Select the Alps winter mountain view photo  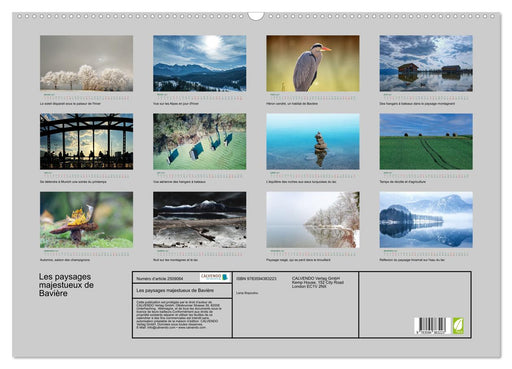pos(200,63)
